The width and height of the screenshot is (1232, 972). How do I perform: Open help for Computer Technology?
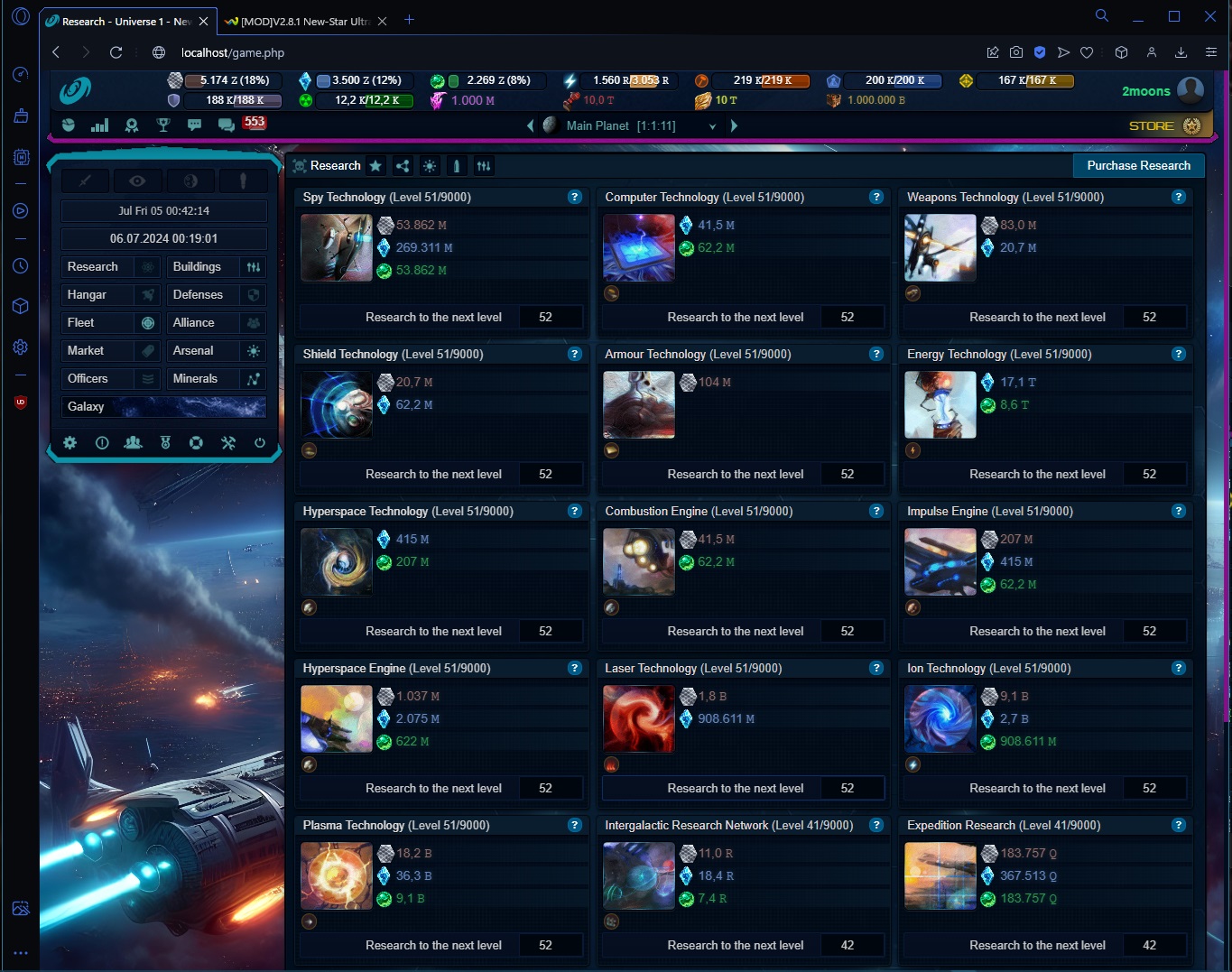[875, 197]
